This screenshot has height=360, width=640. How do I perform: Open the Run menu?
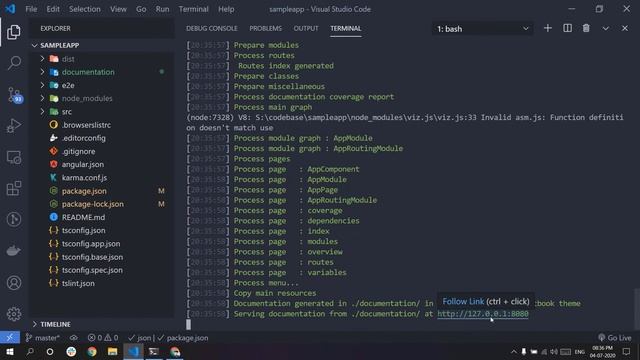pos(162,9)
